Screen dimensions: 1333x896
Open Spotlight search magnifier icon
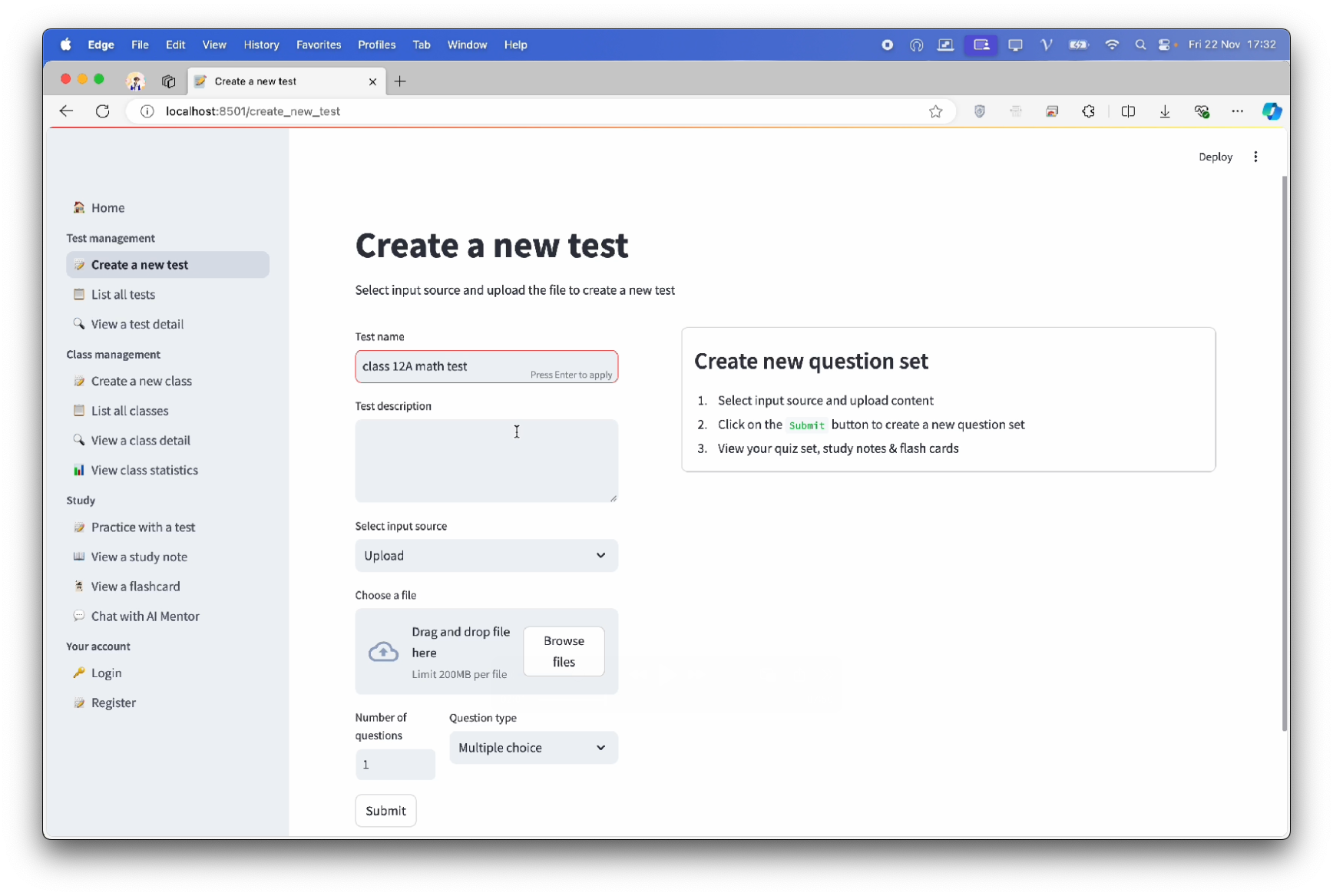1140,45
